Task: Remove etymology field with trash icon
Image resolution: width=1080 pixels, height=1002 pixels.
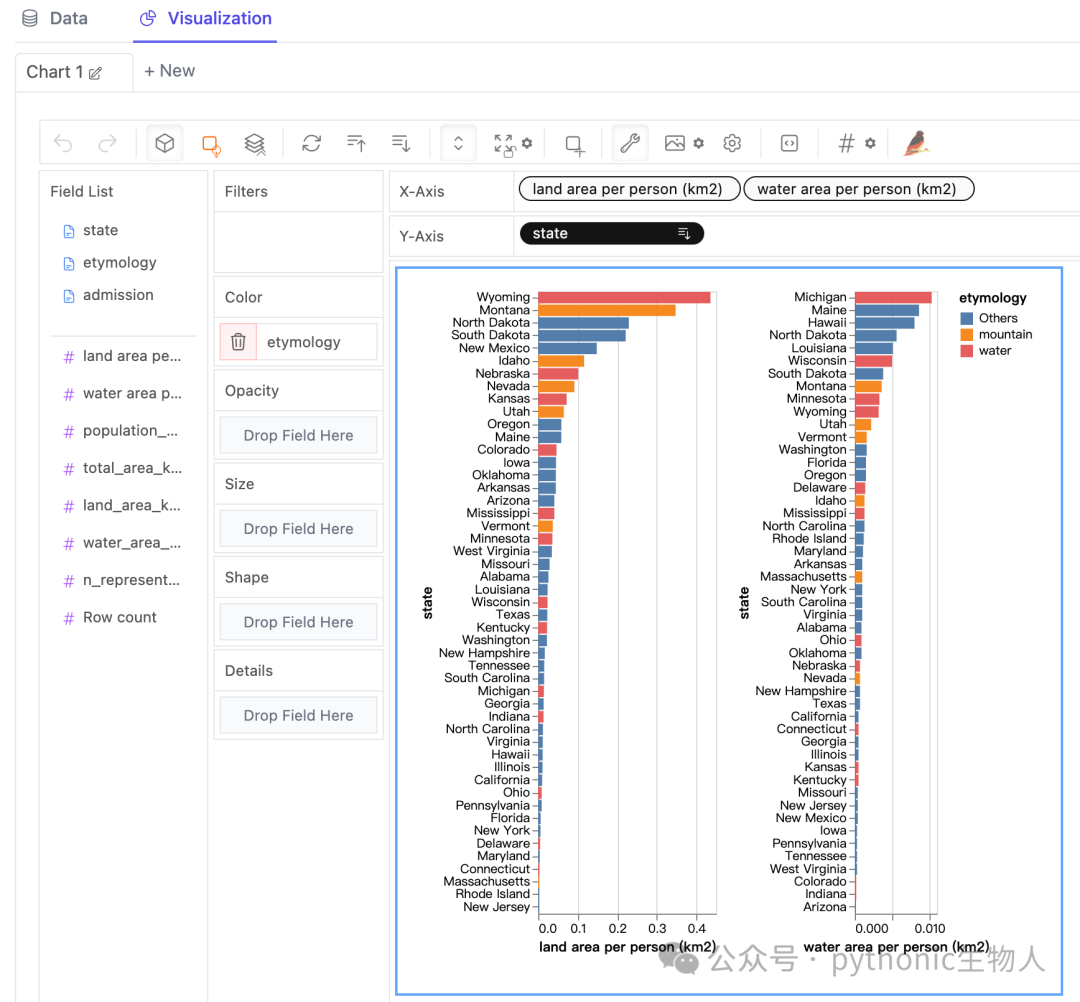Action: 238,342
